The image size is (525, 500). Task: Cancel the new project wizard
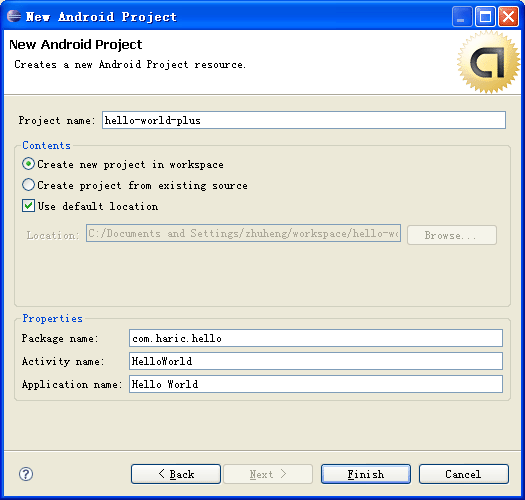pos(464,474)
